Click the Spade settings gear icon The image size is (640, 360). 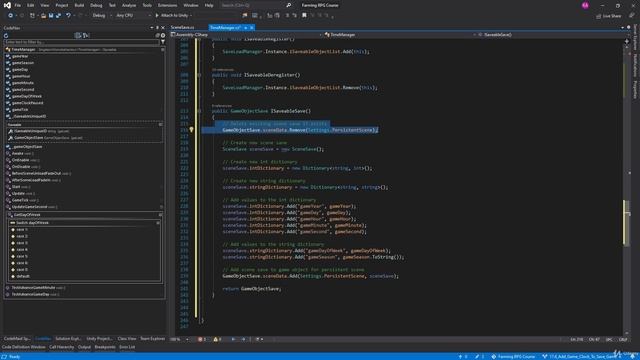click(163, 36)
